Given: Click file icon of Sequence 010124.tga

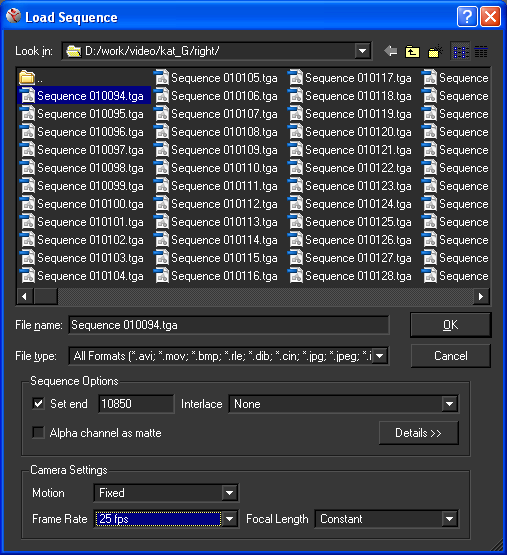Looking at the screenshot, I should 295,204.
